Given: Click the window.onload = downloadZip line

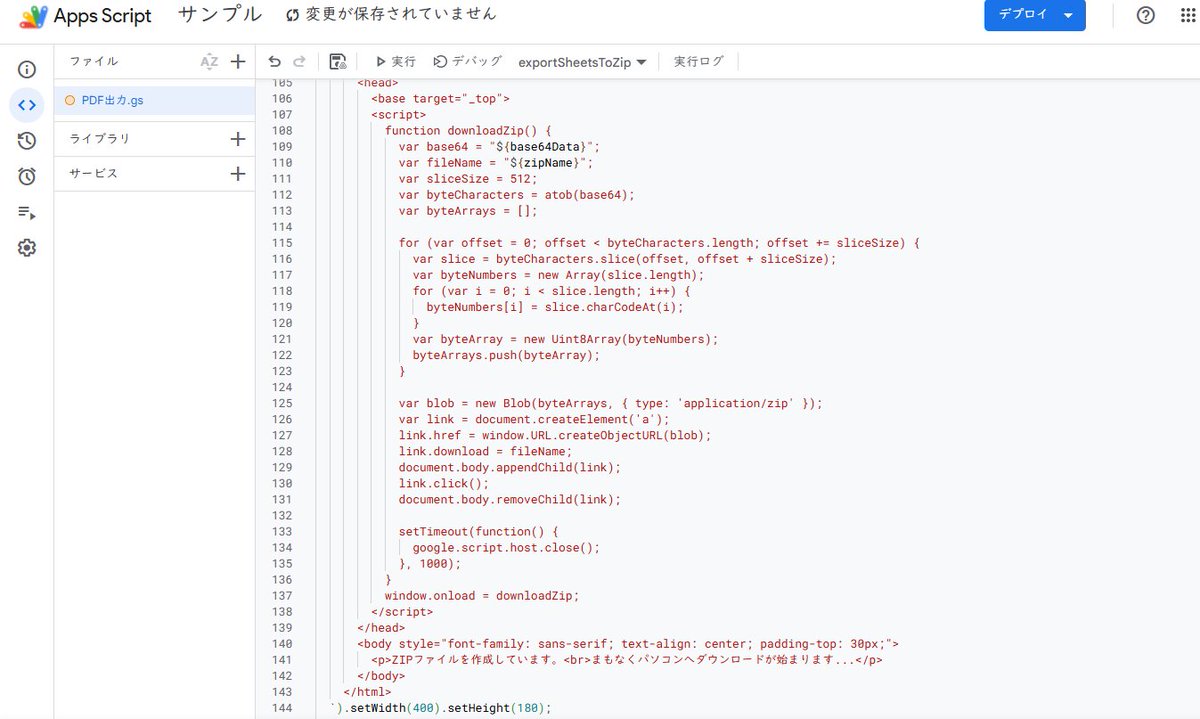Looking at the screenshot, I should tap(482, 595).
